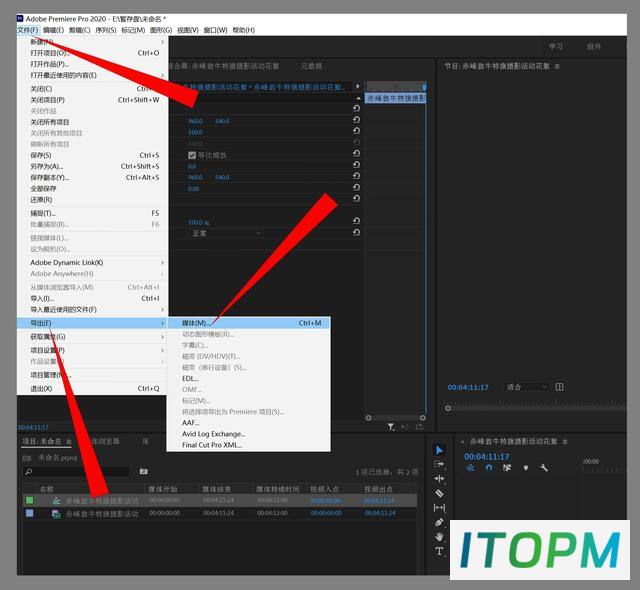
Task: Open program monitor panel menu icon
Action: tap(557, 67)
